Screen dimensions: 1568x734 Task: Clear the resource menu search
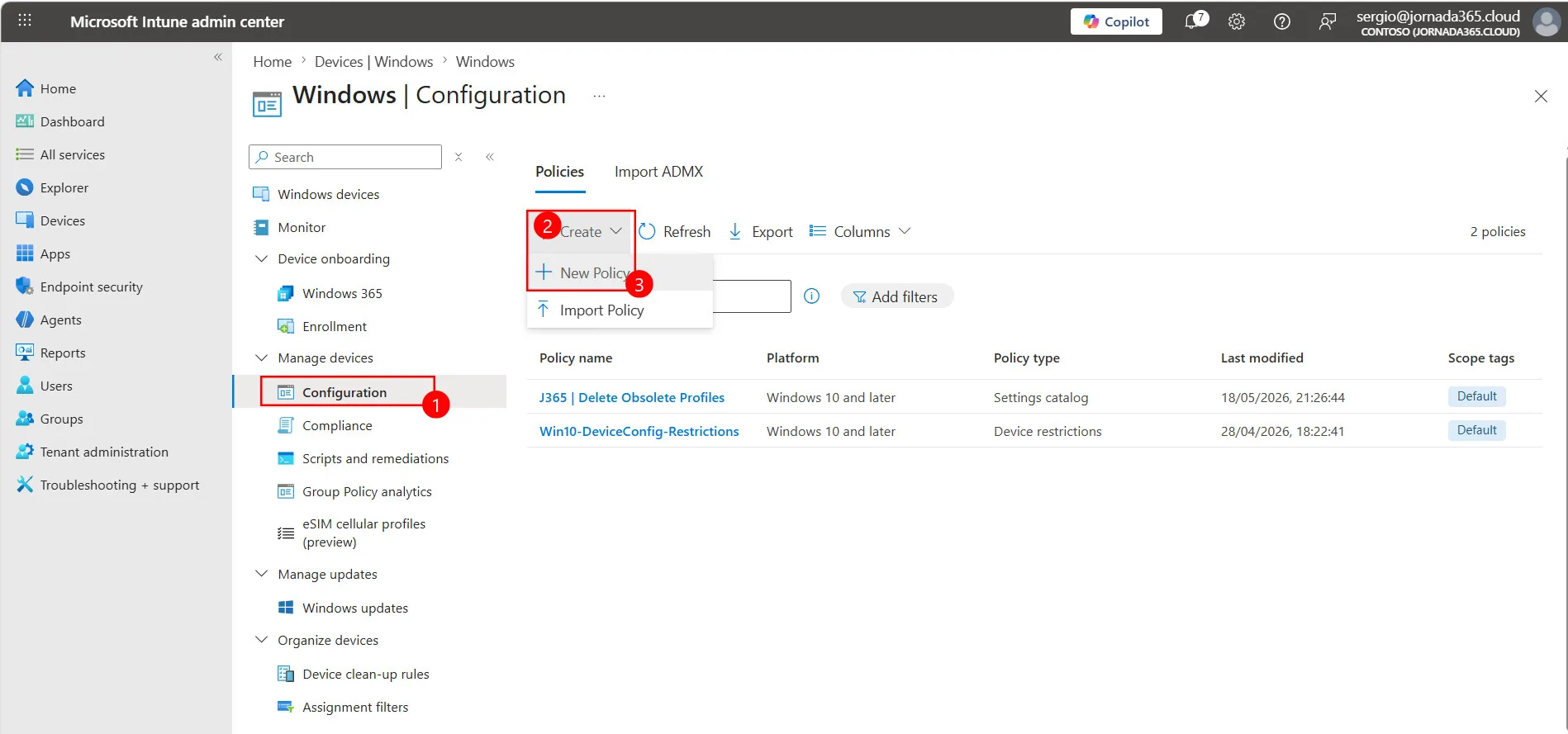459,157
